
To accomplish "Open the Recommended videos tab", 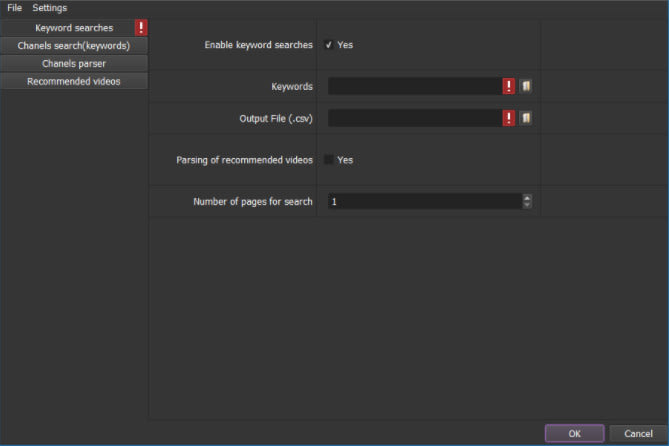I will click(74, 82).
